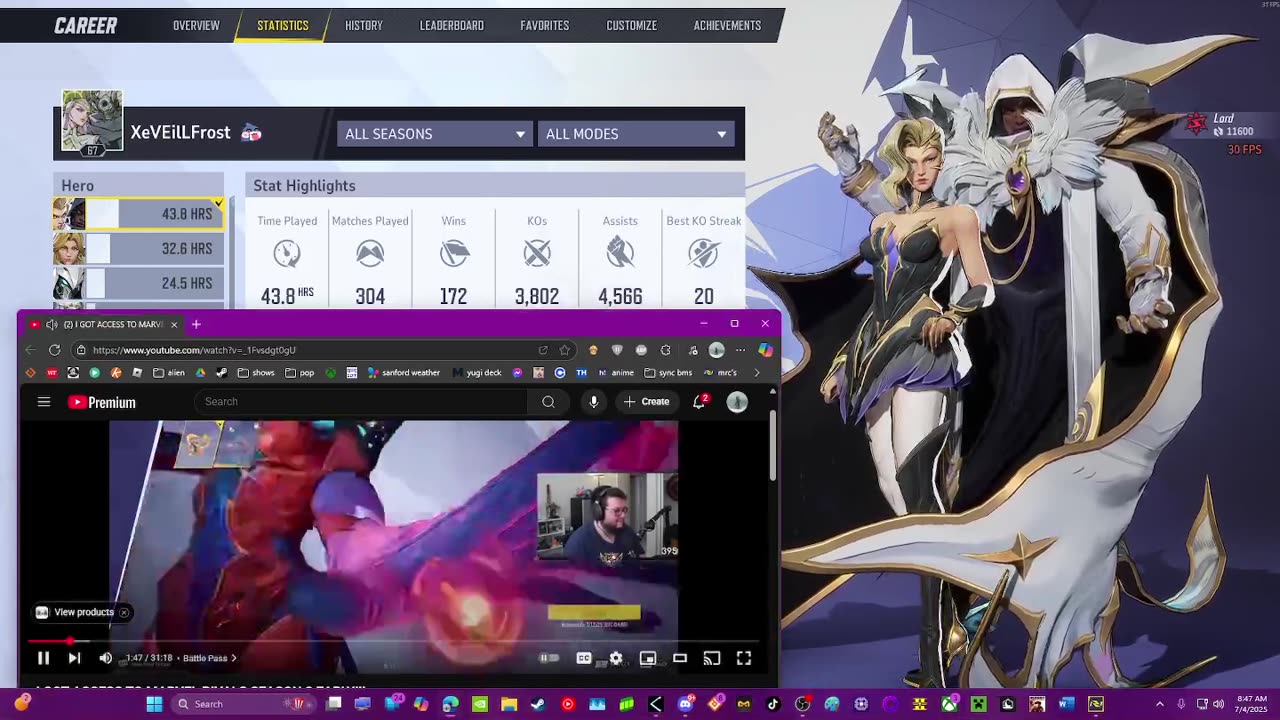Open Steam from the taskbar
Image resolution: width=1280 pixels, height=720 pixels.
tap(538, 704)
